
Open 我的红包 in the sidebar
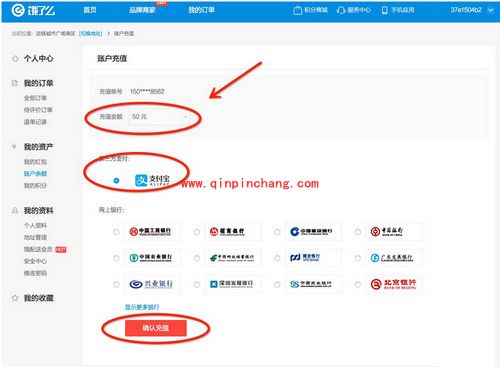35,162
